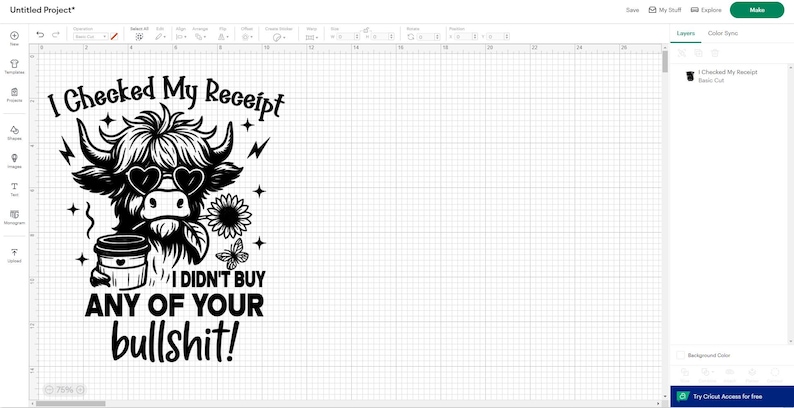Open the Create Sticker dropdown
The image size is (794, 408).
tap(277, 37)
